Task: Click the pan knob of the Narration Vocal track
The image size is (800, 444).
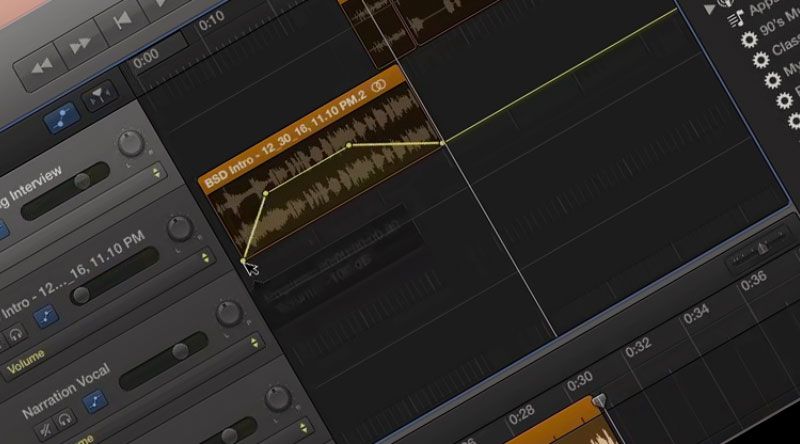Action: tap(229, 313)
